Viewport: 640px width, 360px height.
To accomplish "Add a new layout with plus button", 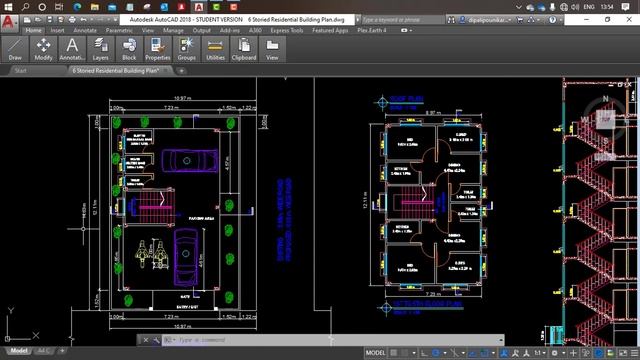I will (x=62, y=351).
